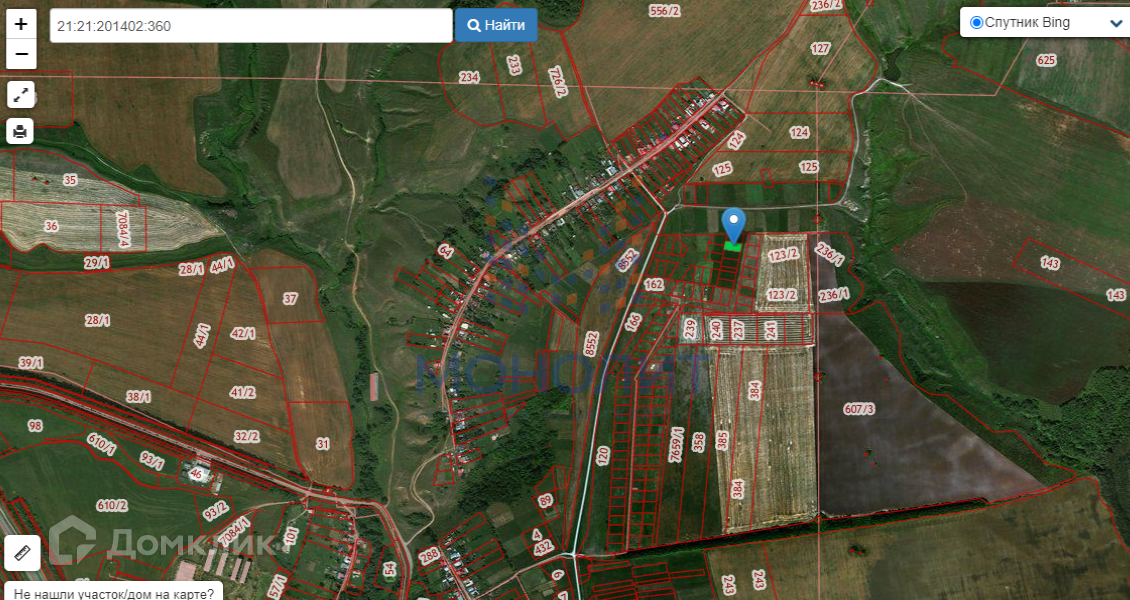Image resolution: width=1130 pixels, height=600 pixels.
Task: Click parcel label 8552 near the village
Action: click(628, 260)
